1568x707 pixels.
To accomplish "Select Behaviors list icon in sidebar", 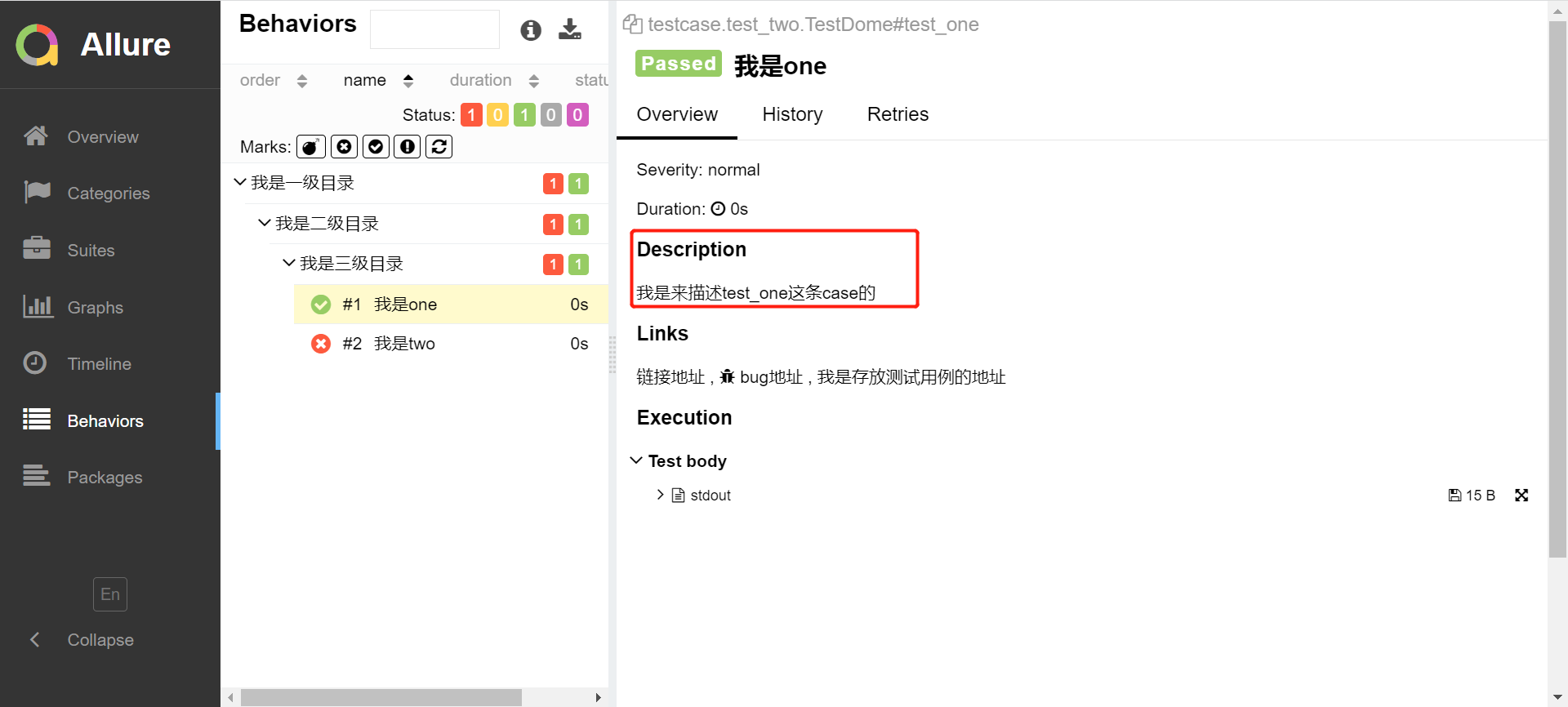I will [37, 419].
